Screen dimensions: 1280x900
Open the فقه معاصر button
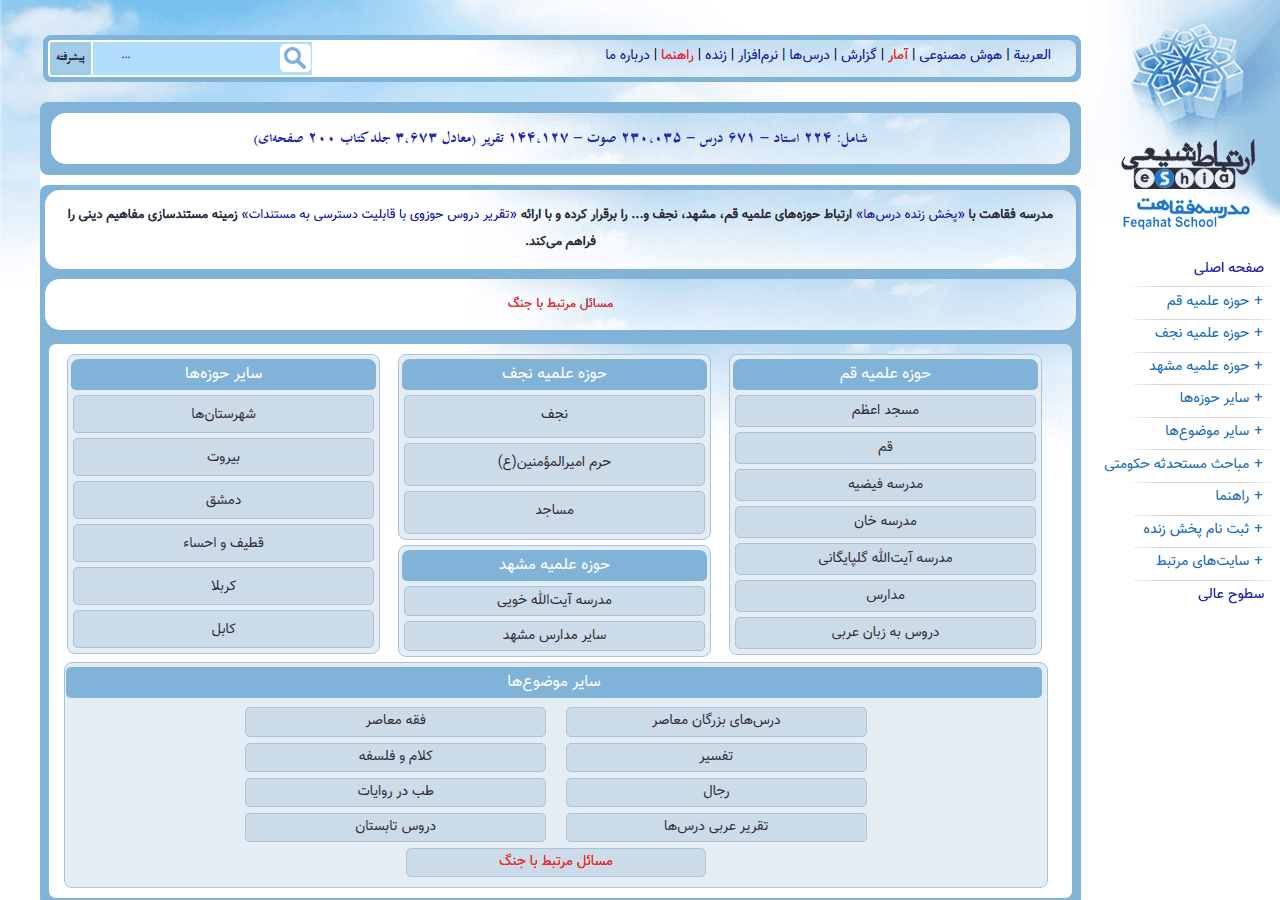tap(395, 722)
